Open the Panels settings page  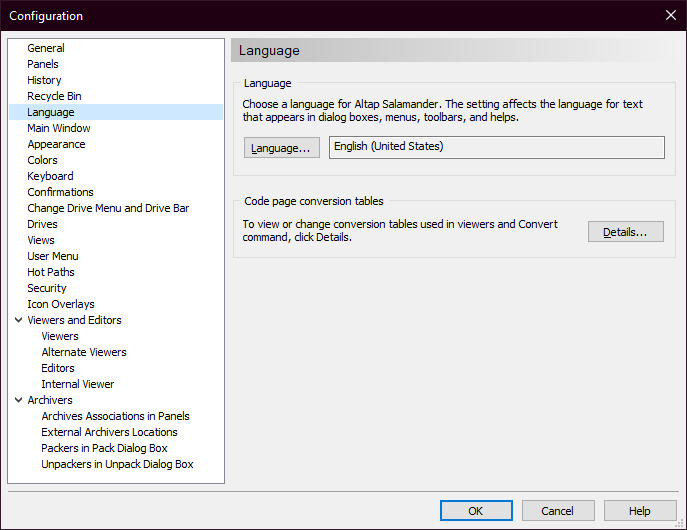43,64
